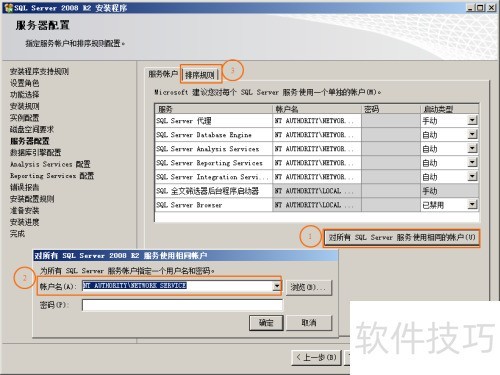Click 数据库引擎配置 step in sidebar
This screenshot has height=375, width=500.
point(36,153)
